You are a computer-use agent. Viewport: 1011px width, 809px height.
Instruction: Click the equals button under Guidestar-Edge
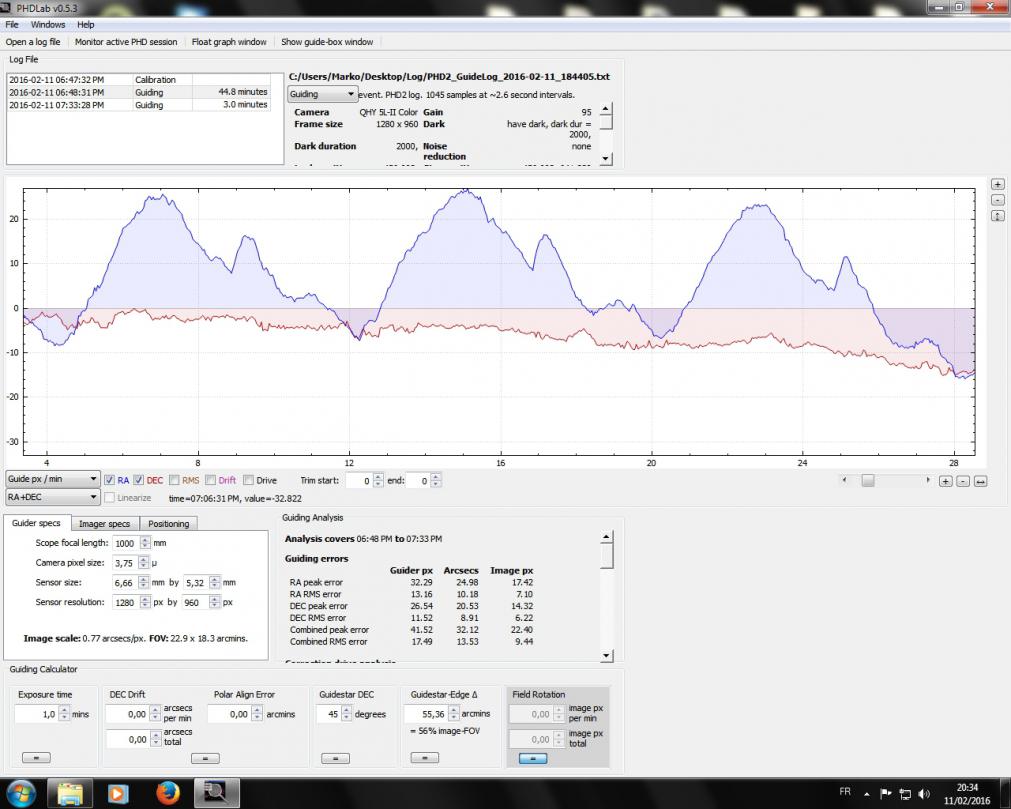tap(425, 758)
